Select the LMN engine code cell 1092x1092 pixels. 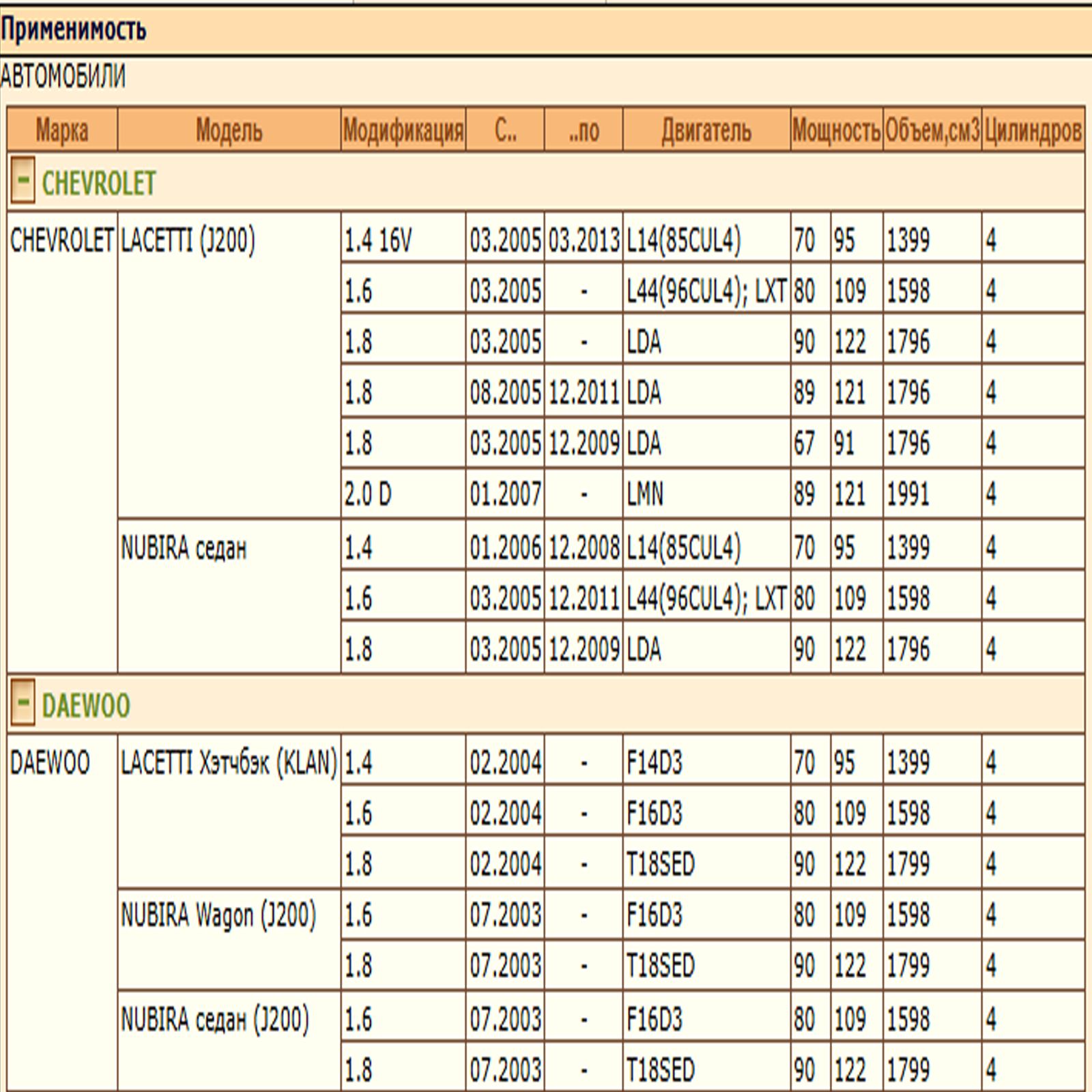click(x=706, y=493)
